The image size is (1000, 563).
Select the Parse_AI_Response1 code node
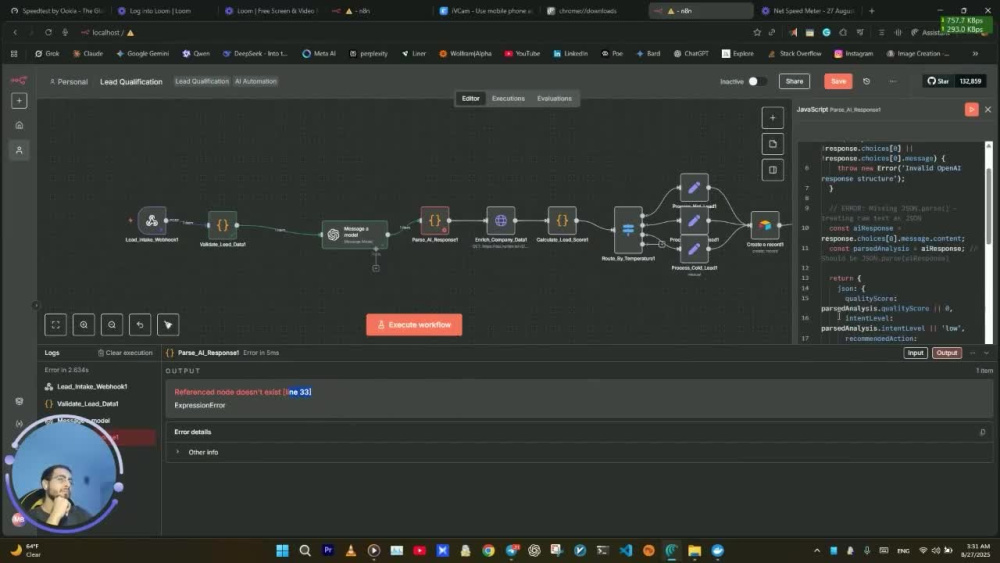click(434, 221)
